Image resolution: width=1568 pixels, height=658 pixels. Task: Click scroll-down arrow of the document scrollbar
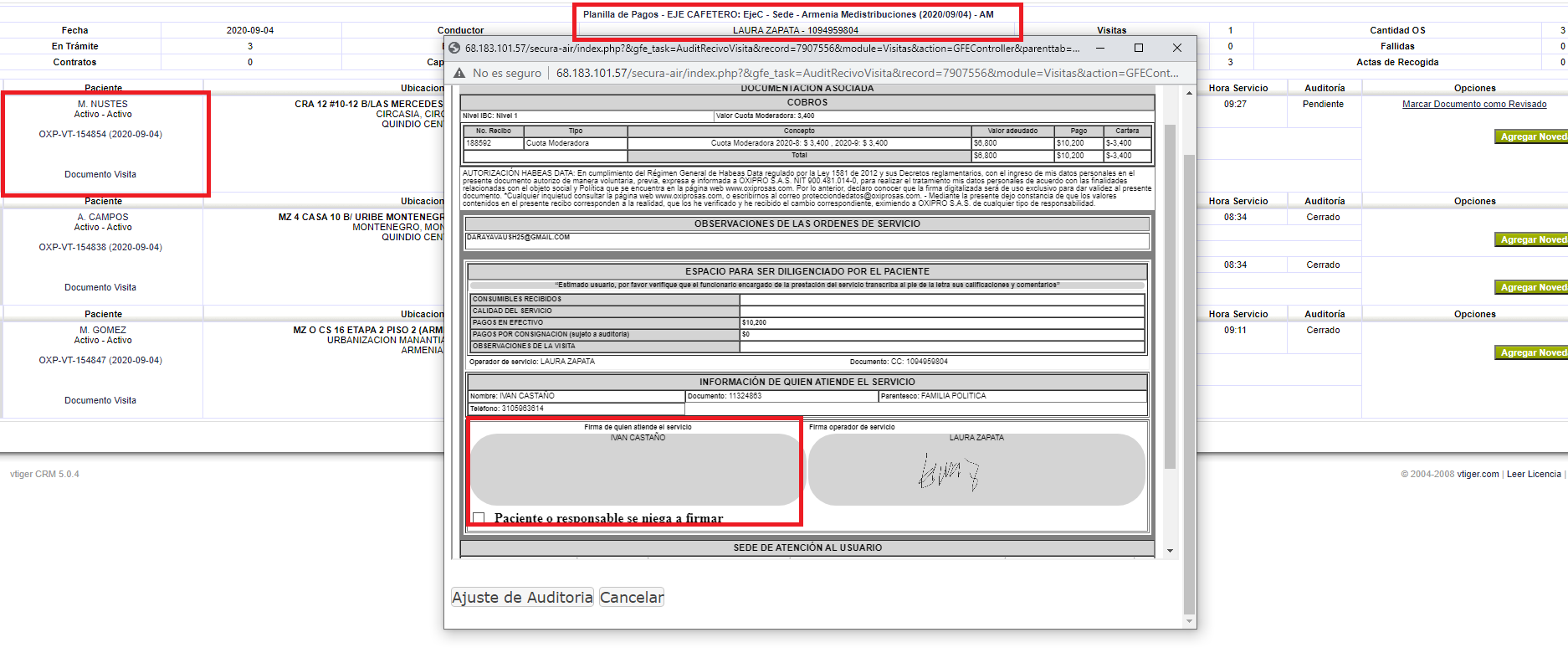pyautogui.click(x=1170, y=551)
